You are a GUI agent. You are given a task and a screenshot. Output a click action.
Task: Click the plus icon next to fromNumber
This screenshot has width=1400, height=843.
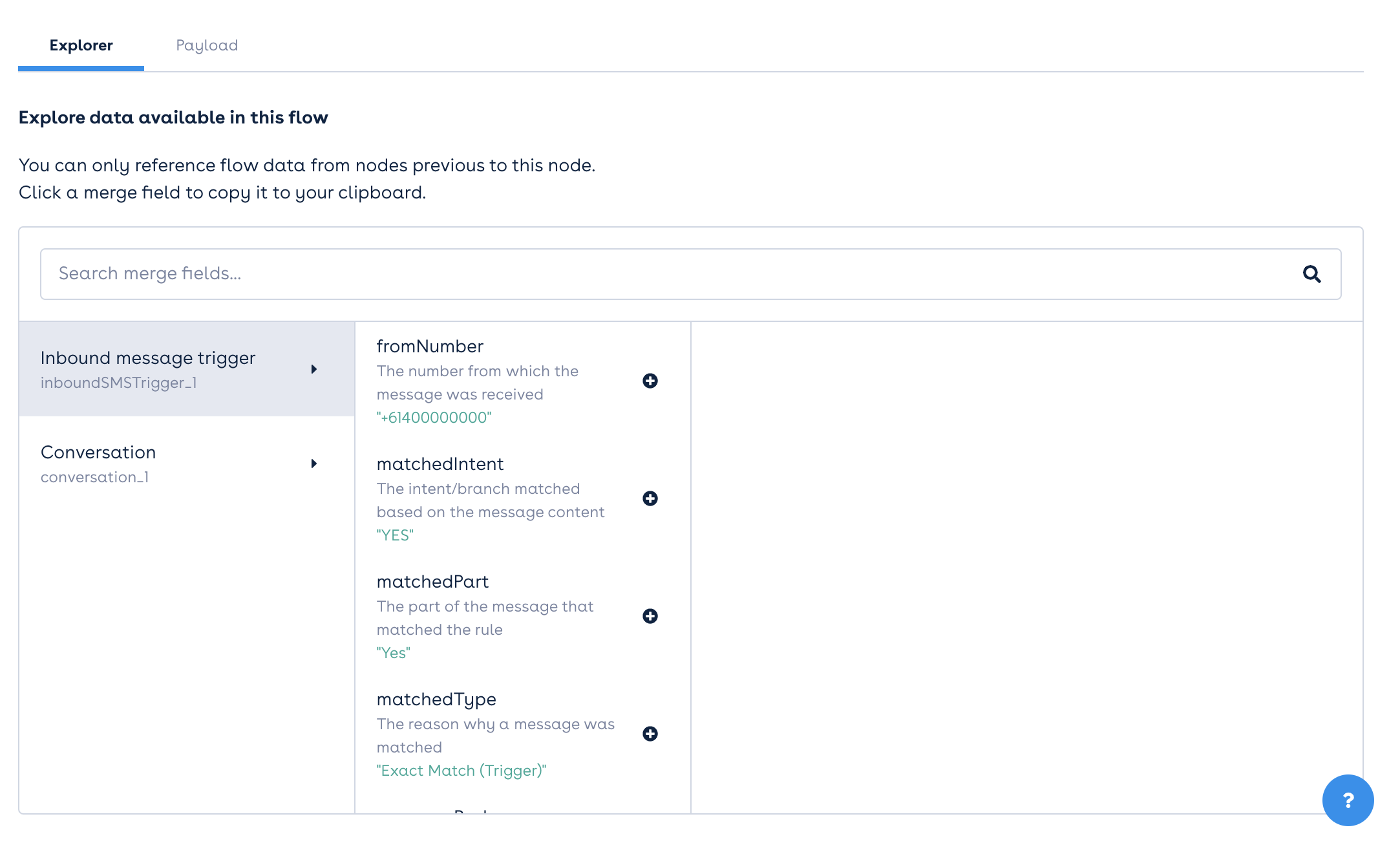click(650, 381)
